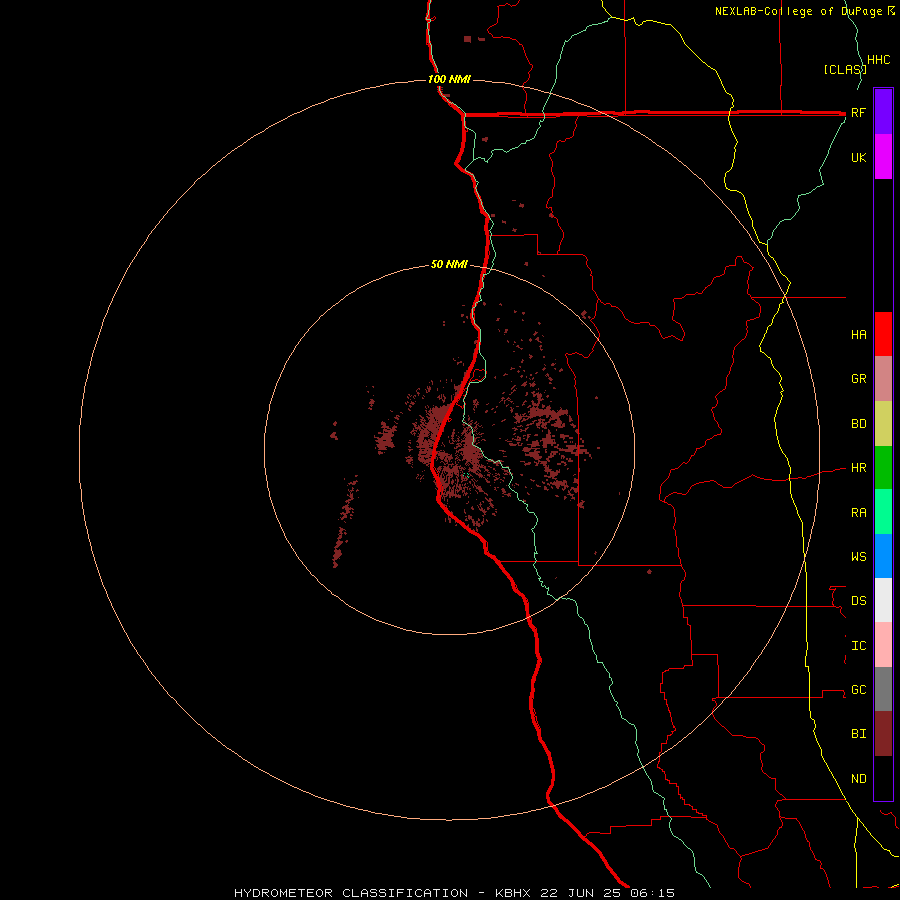900x900 pixels.
Task: Select the yellow BD legend swatch
Action: (x=883, y=424)
